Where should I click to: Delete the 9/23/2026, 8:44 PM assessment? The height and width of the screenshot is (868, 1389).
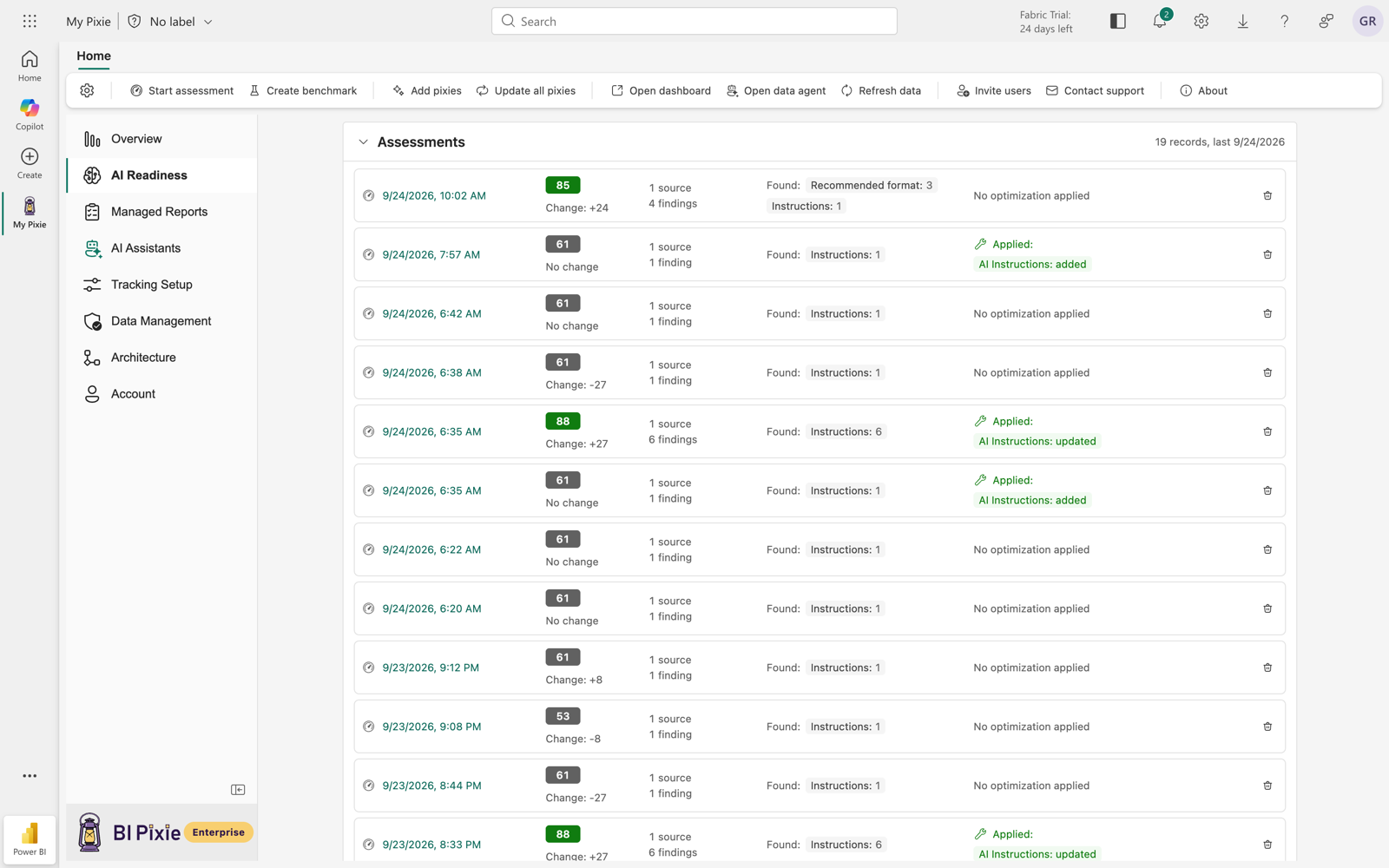(1267, 786)
